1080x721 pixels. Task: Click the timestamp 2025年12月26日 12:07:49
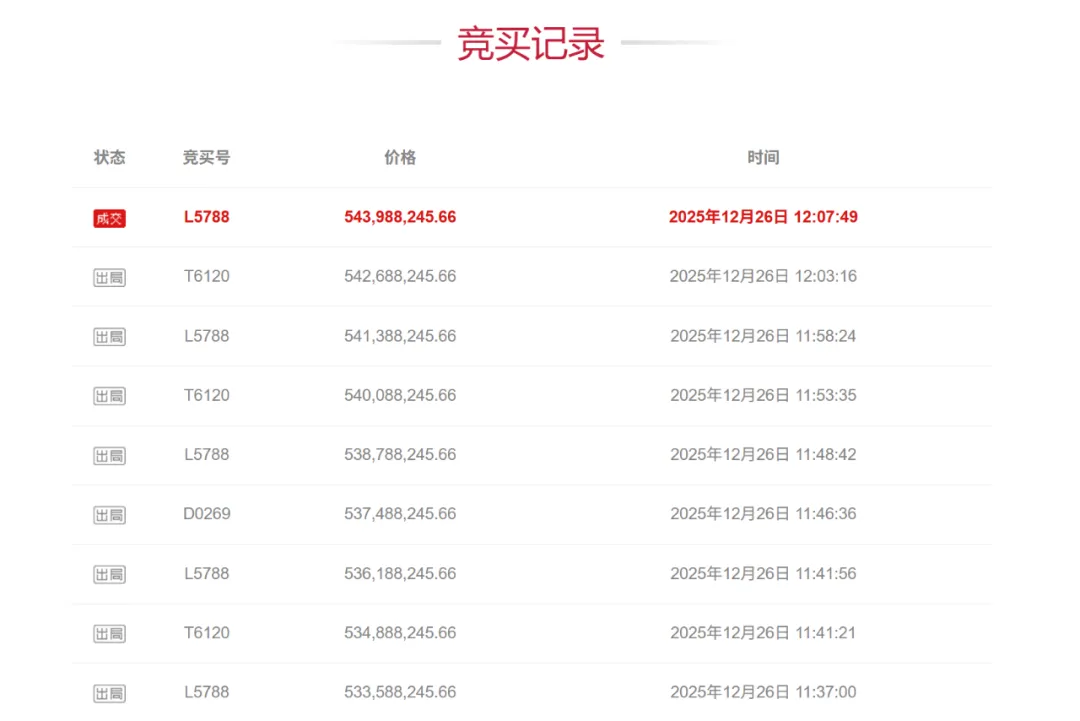point(763,217)
